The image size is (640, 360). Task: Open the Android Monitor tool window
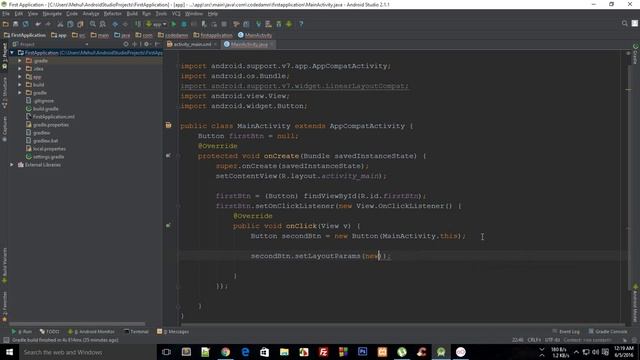tap(91, 331)
